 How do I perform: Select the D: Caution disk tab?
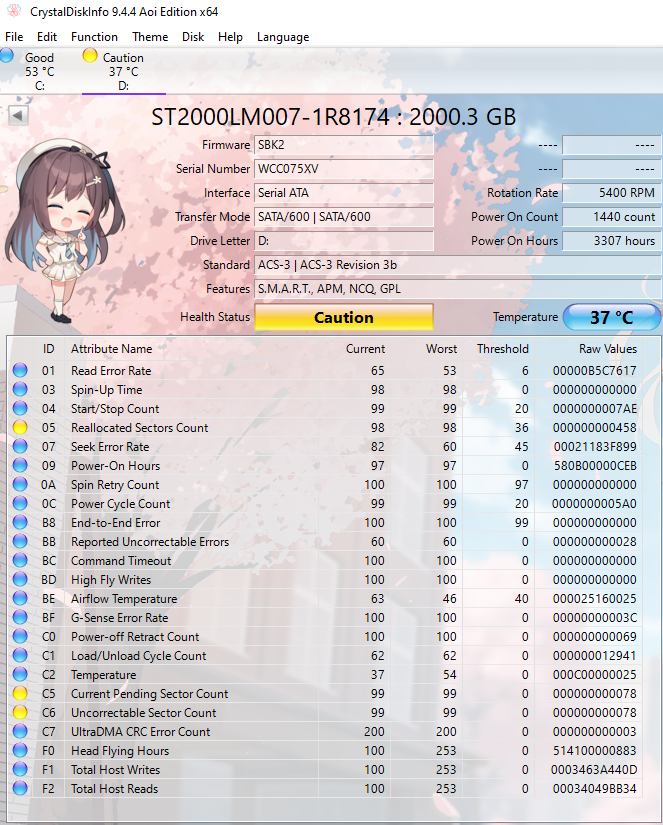124,71
